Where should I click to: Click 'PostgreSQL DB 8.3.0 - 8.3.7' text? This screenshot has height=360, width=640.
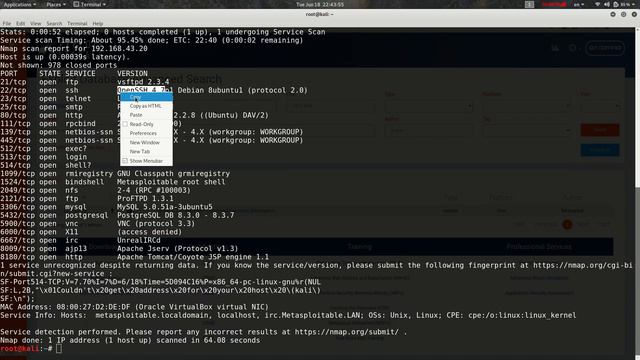click(176, 216)
